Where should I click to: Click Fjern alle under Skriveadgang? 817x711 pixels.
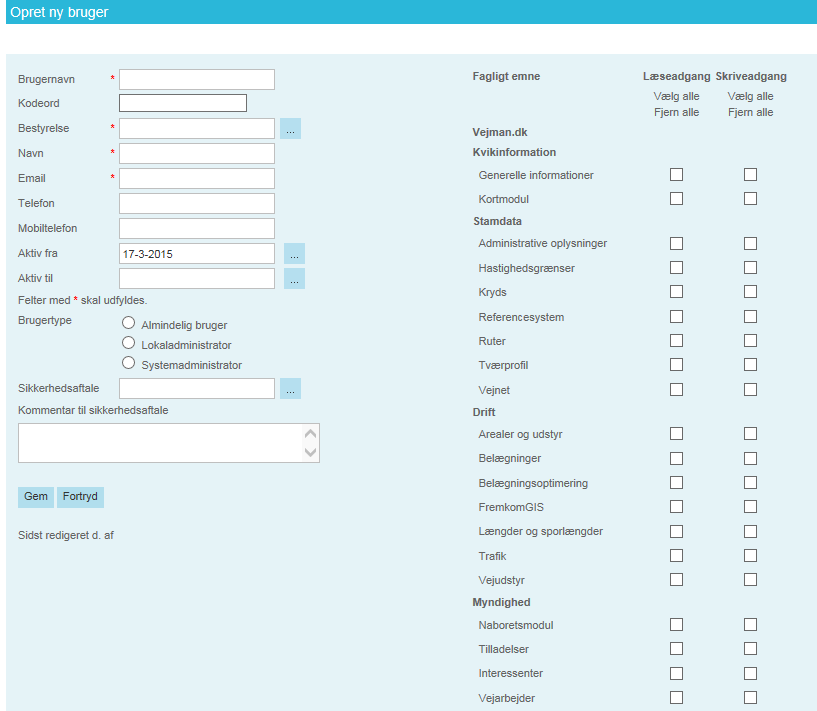pyautogui.click(x=750, y=112)
